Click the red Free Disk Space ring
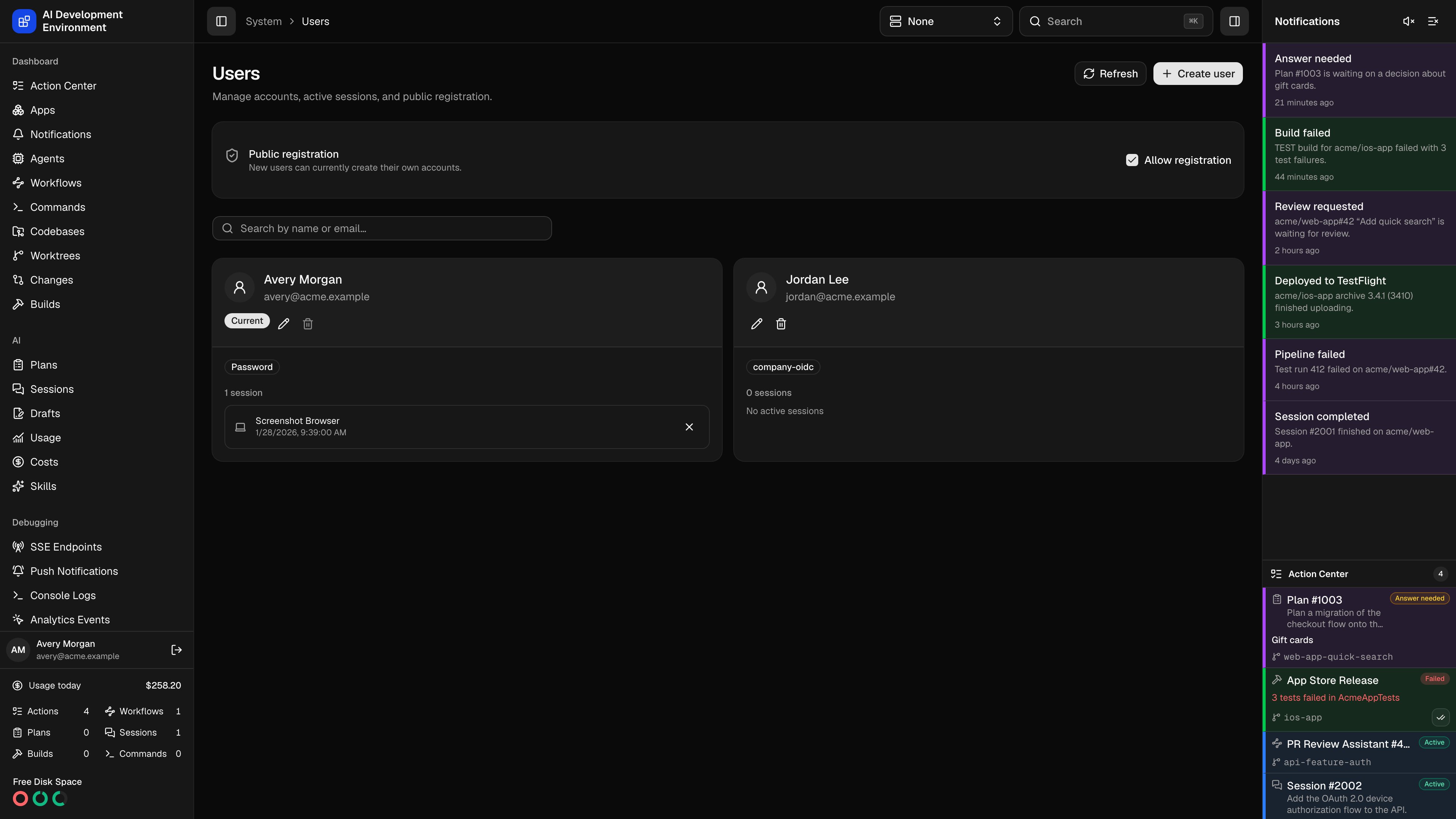1456x819 pixels. coord(20,799)
